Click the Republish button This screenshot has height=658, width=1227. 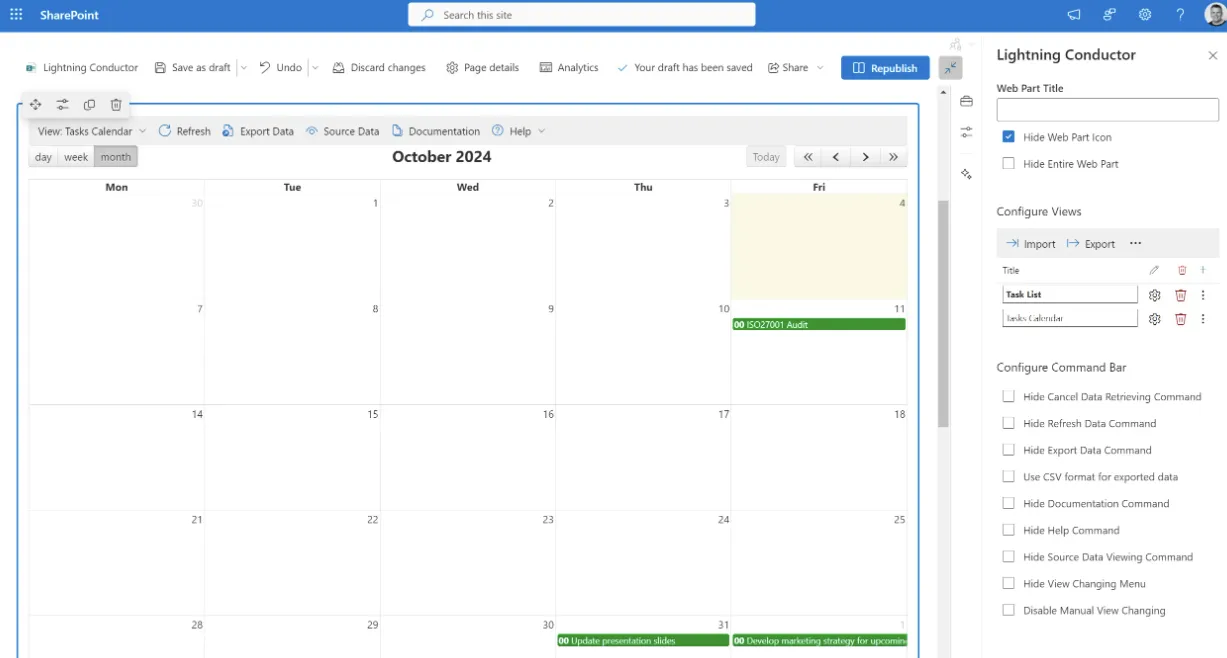pyautogui.click(x=885, y=68)
